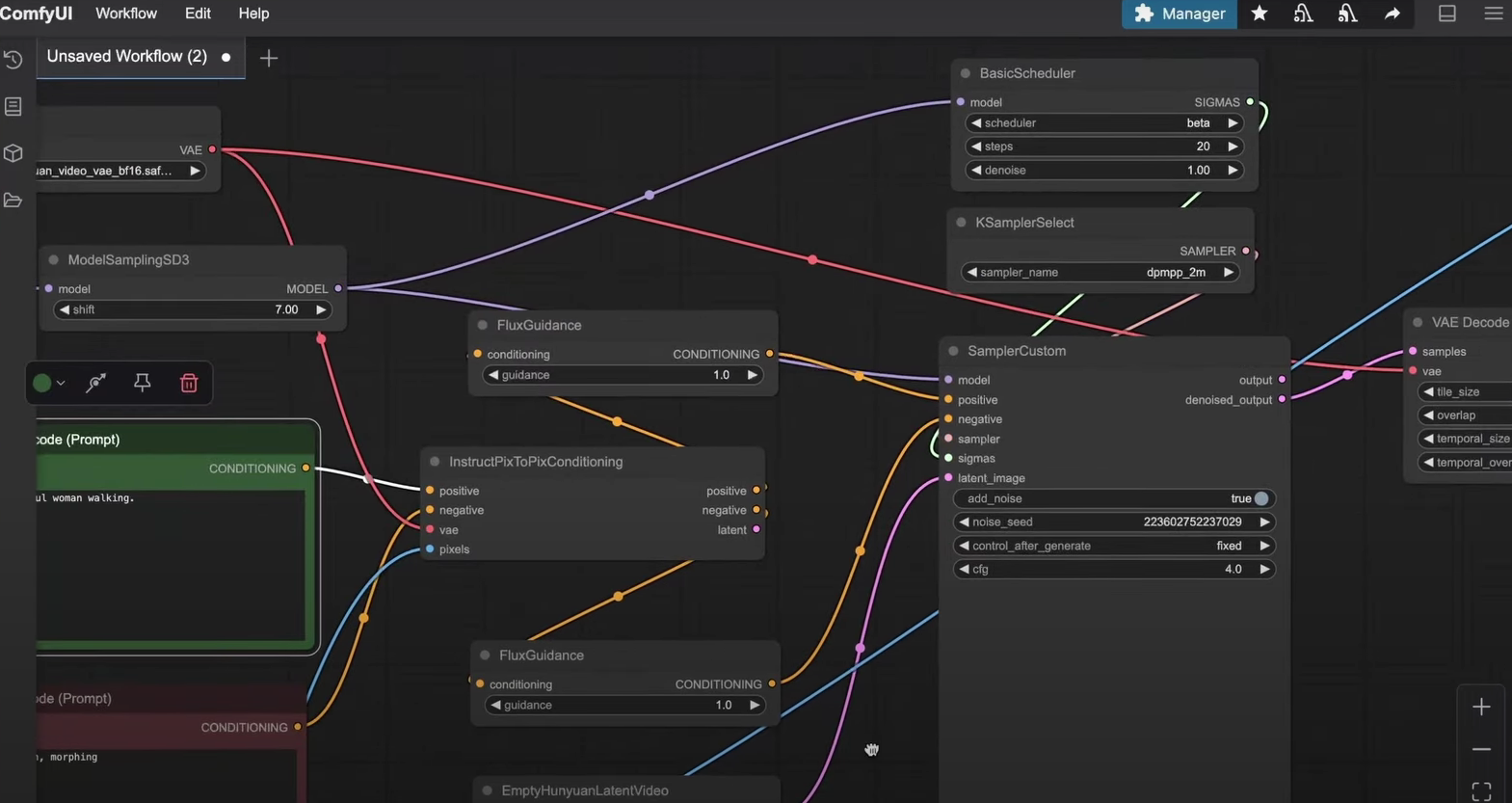Open the node library sidebar icon
The height and width of the screenshot is (803, 1512).
tap(13, 106)
